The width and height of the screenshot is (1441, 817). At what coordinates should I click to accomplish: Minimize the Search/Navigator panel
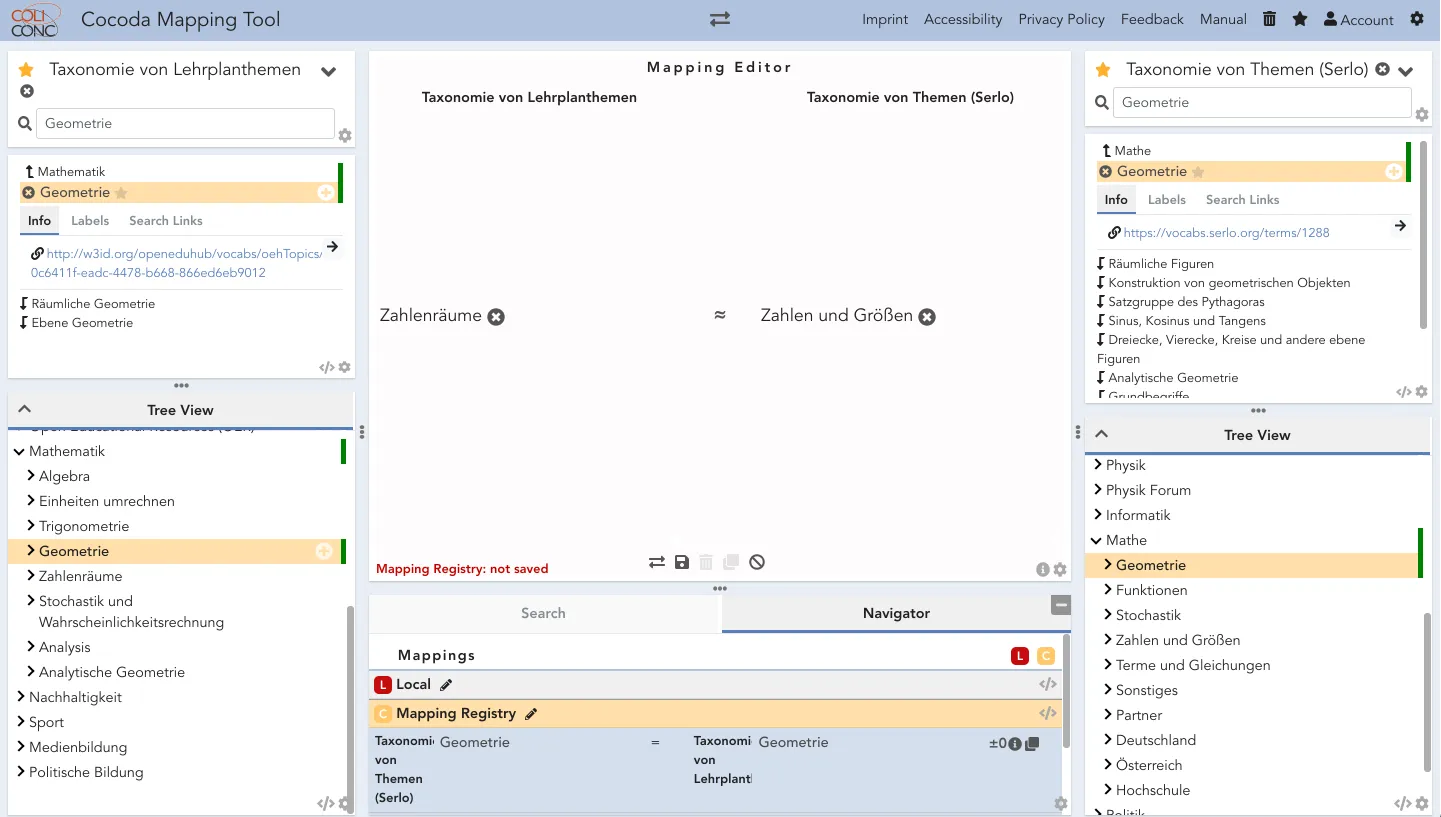point(1061,605)
